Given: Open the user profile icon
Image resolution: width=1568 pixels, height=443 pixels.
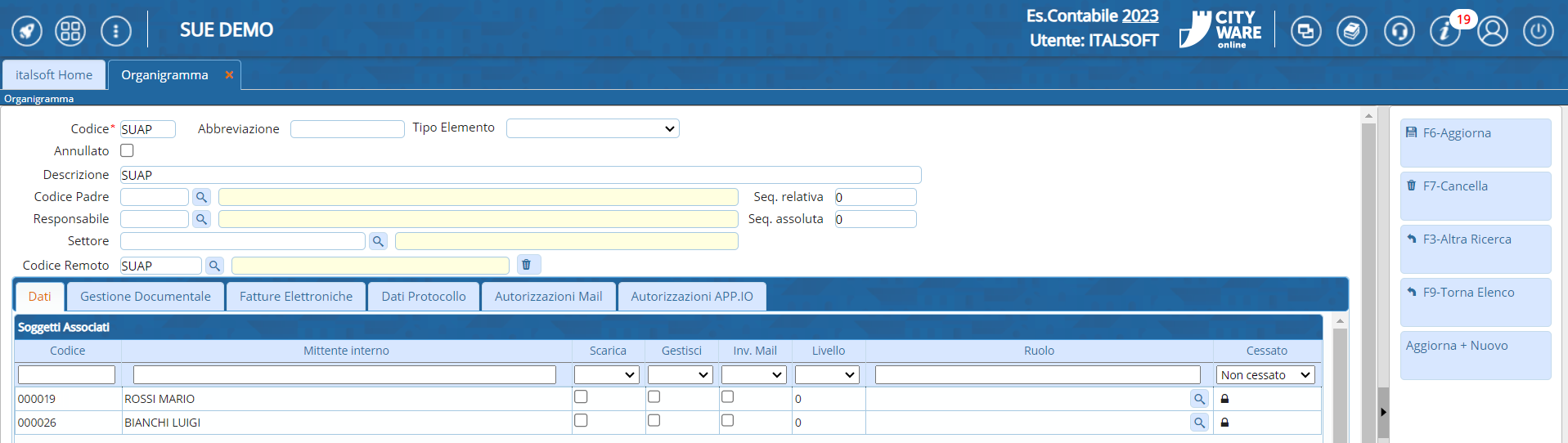Looking at the screenshot, I should (x=1492, y=32).
